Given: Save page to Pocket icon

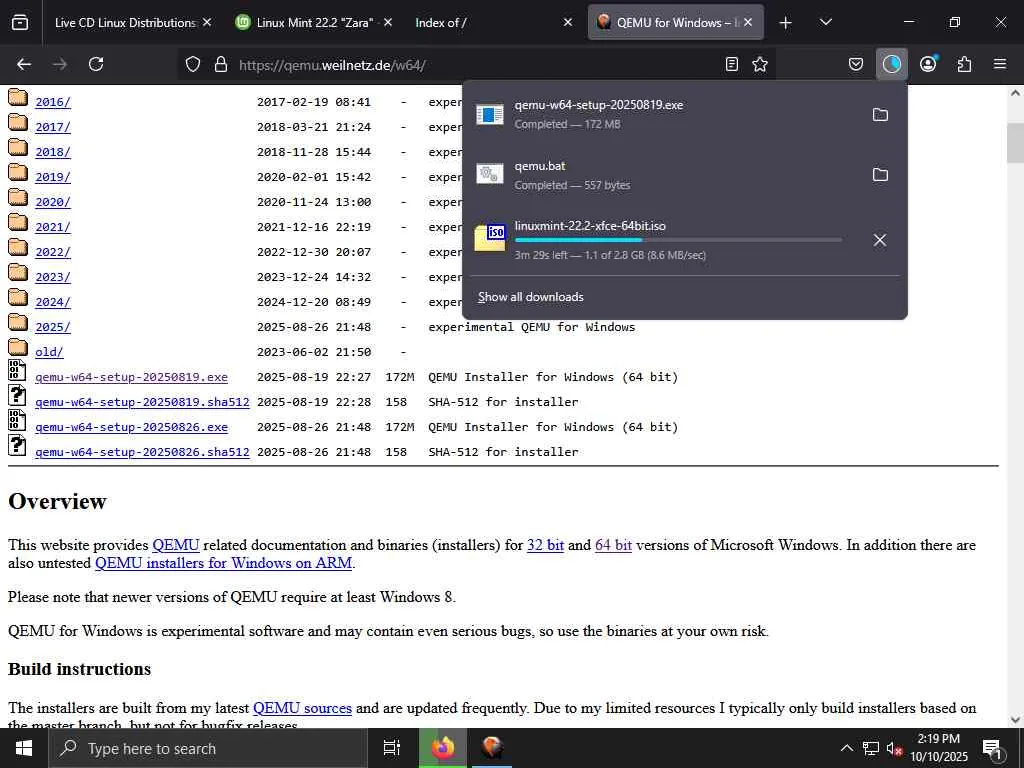Looking at the screenshot, I should 856,64.
